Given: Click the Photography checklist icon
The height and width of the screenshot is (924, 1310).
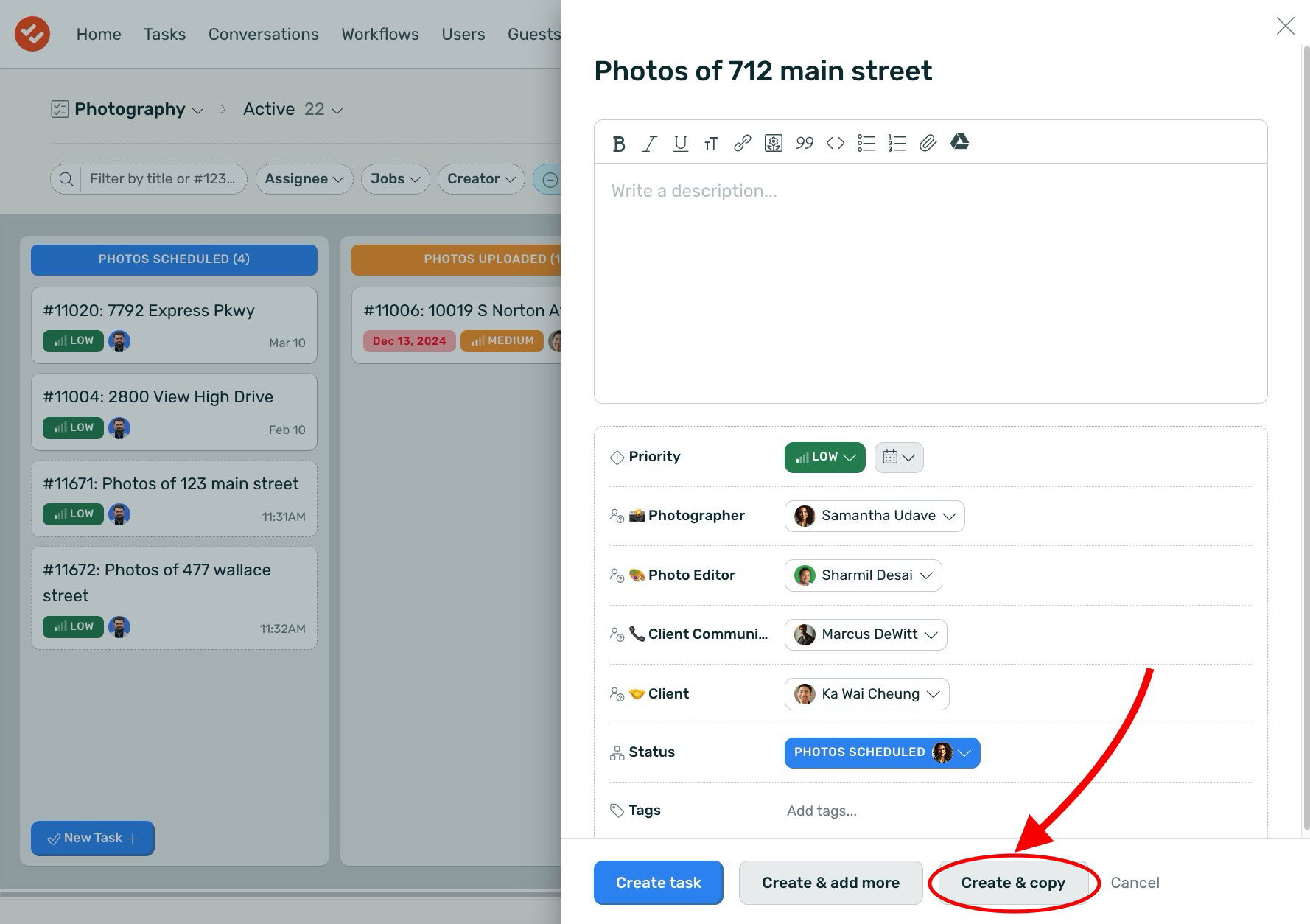Looking at the screenshot, I should (x=60, y=109).
